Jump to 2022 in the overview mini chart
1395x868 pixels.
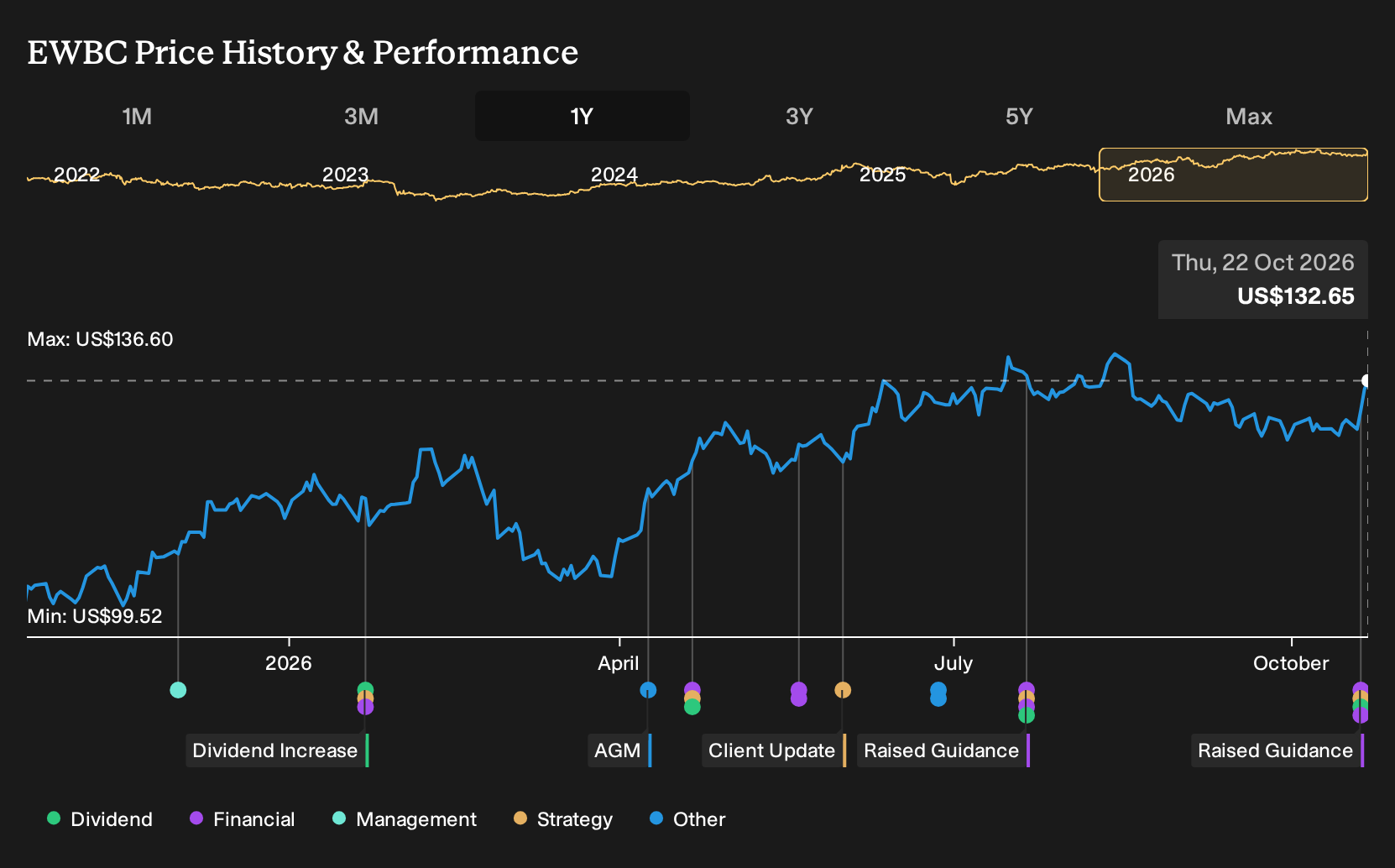[76, 175]
